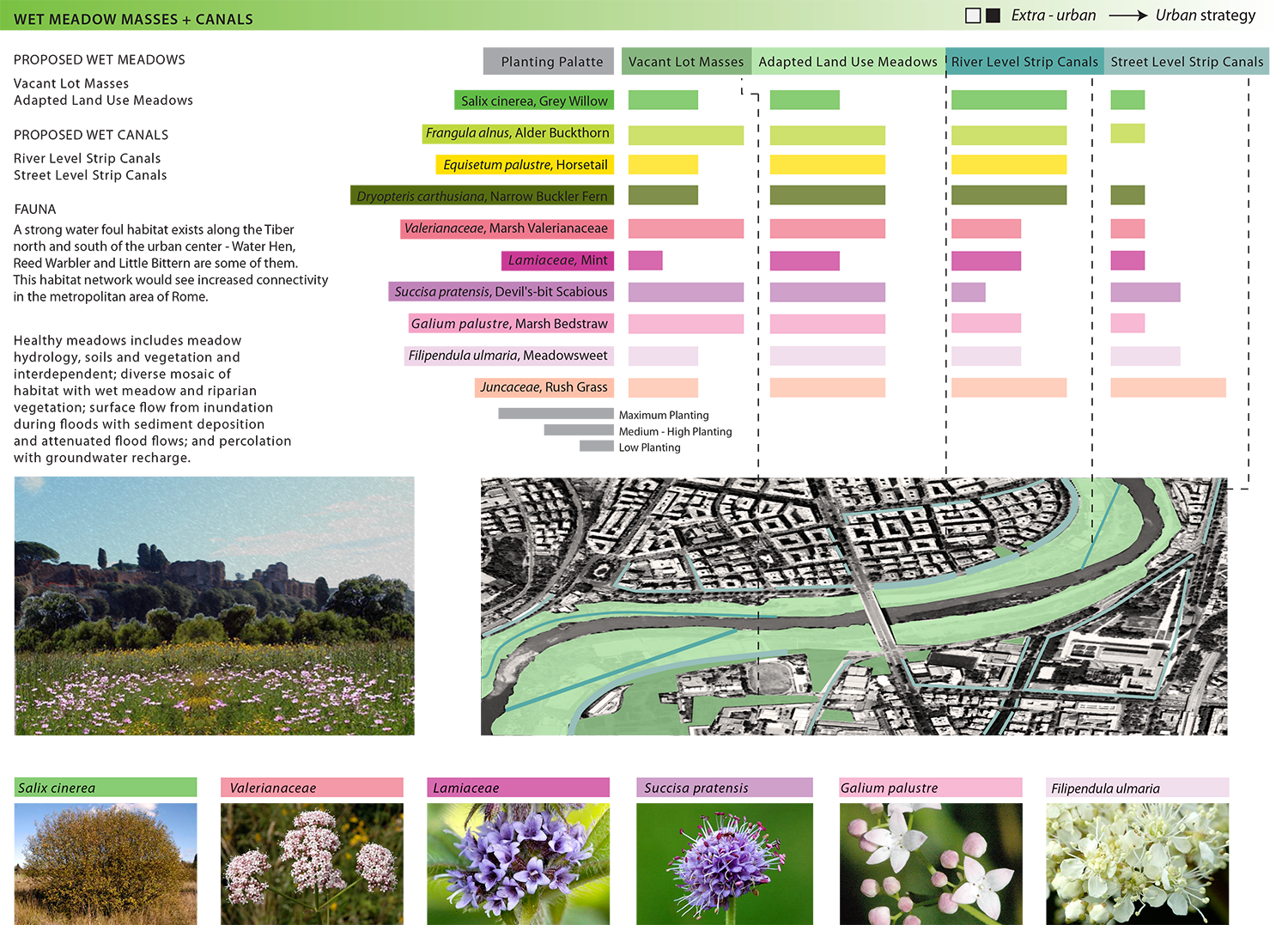Select the Juncaceae, Rush Grass label

pos(544,387)
